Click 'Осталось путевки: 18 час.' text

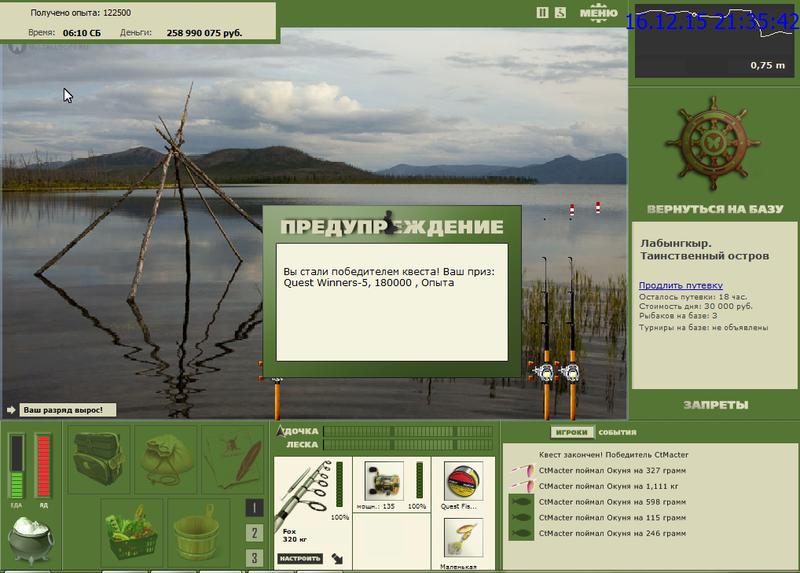coord(693,297)
